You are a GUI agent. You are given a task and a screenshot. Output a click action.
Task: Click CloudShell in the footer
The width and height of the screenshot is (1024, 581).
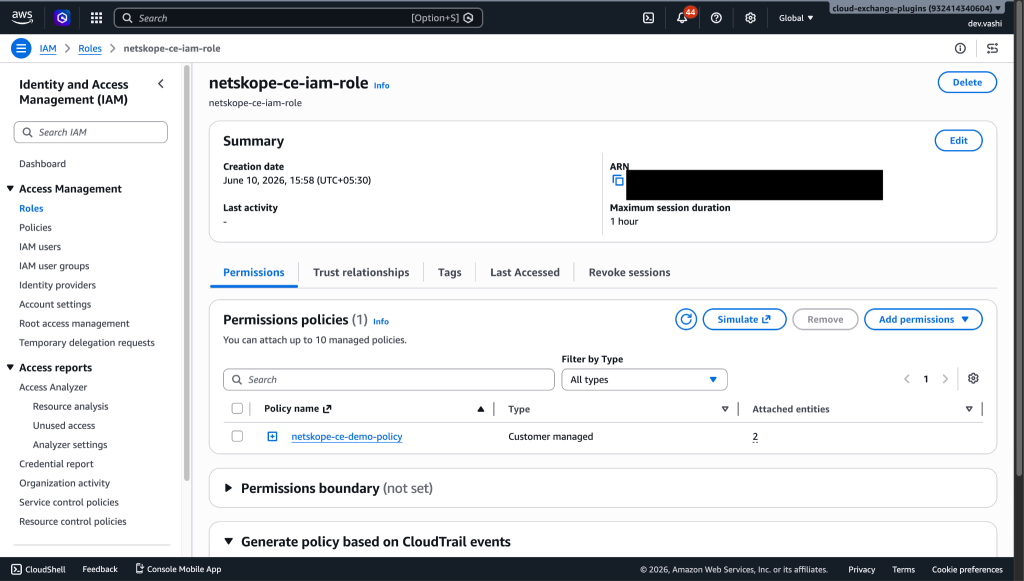39,569
